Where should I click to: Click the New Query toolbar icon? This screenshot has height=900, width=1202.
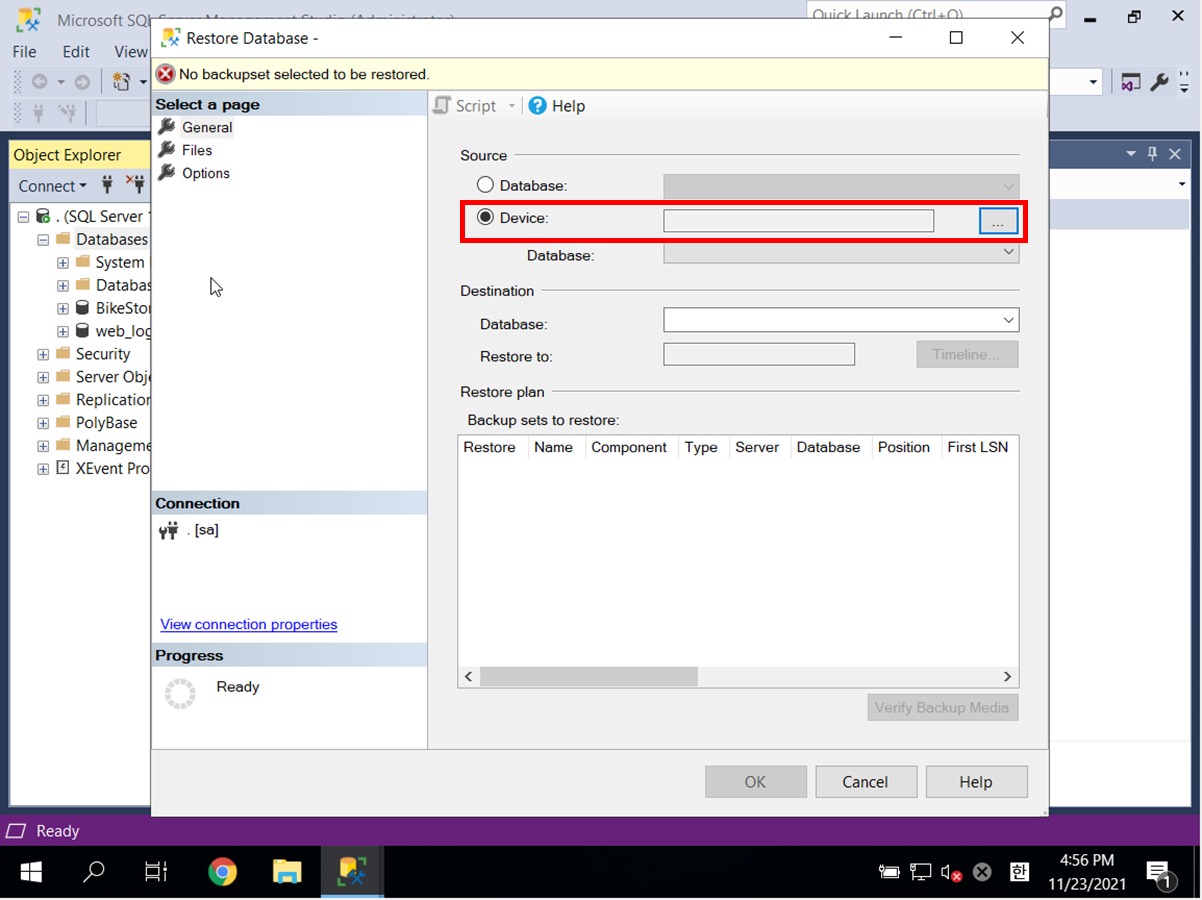pyautogui.click(x=122, y=82)
